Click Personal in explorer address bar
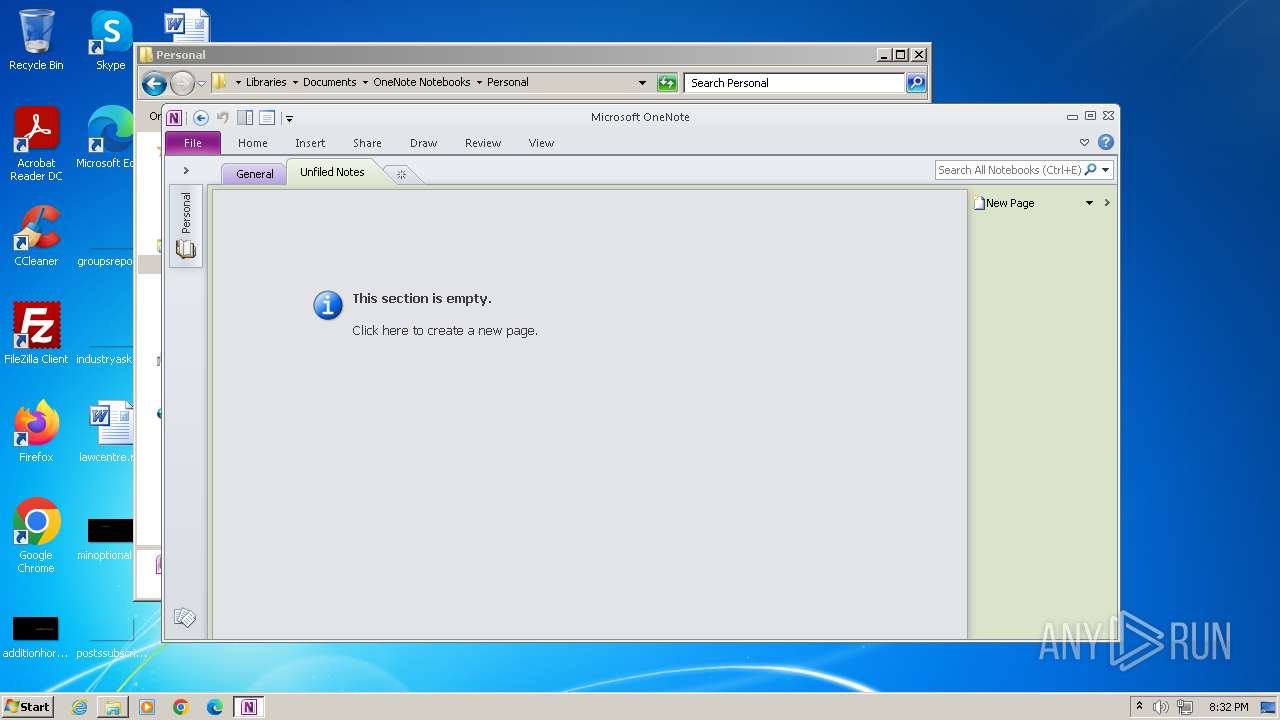The image size is (1280, 720). point(508,83)
